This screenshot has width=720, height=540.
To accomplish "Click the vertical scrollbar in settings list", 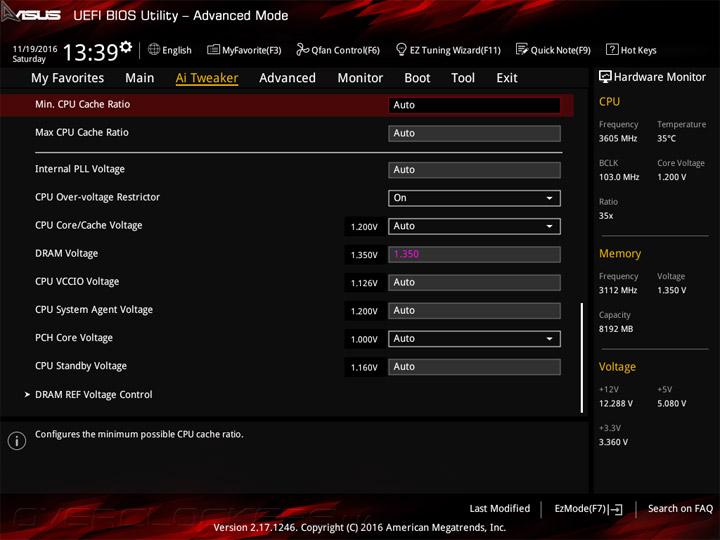I will [582, 357].
